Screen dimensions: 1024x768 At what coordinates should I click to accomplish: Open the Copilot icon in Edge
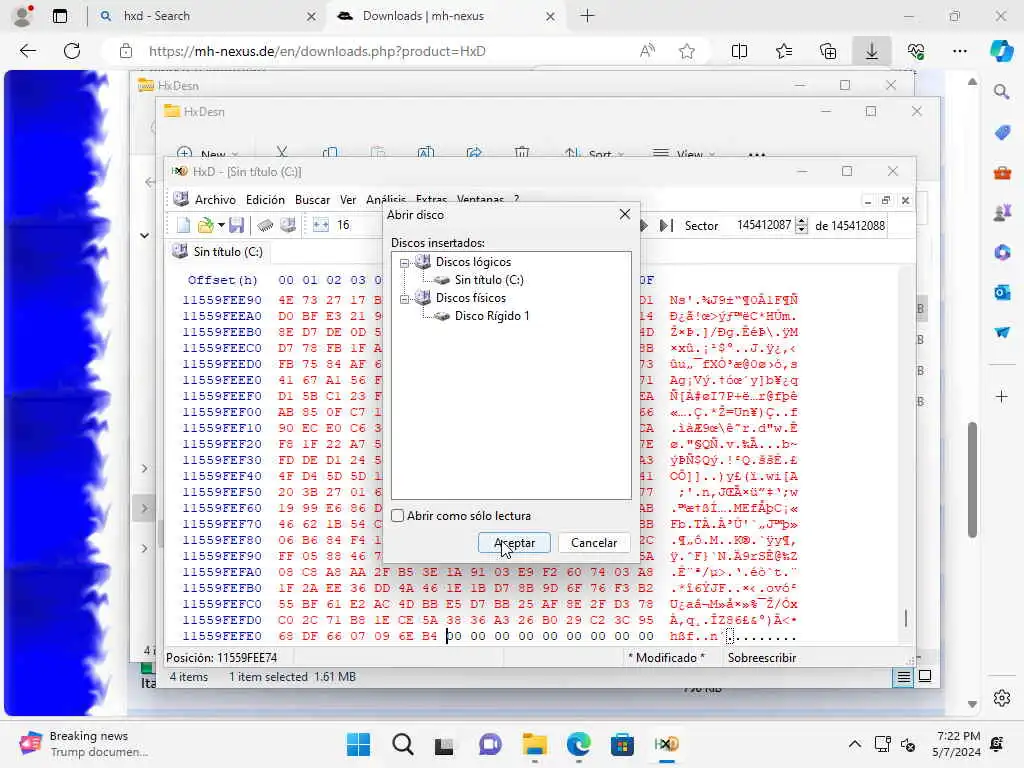(1002, 51)
